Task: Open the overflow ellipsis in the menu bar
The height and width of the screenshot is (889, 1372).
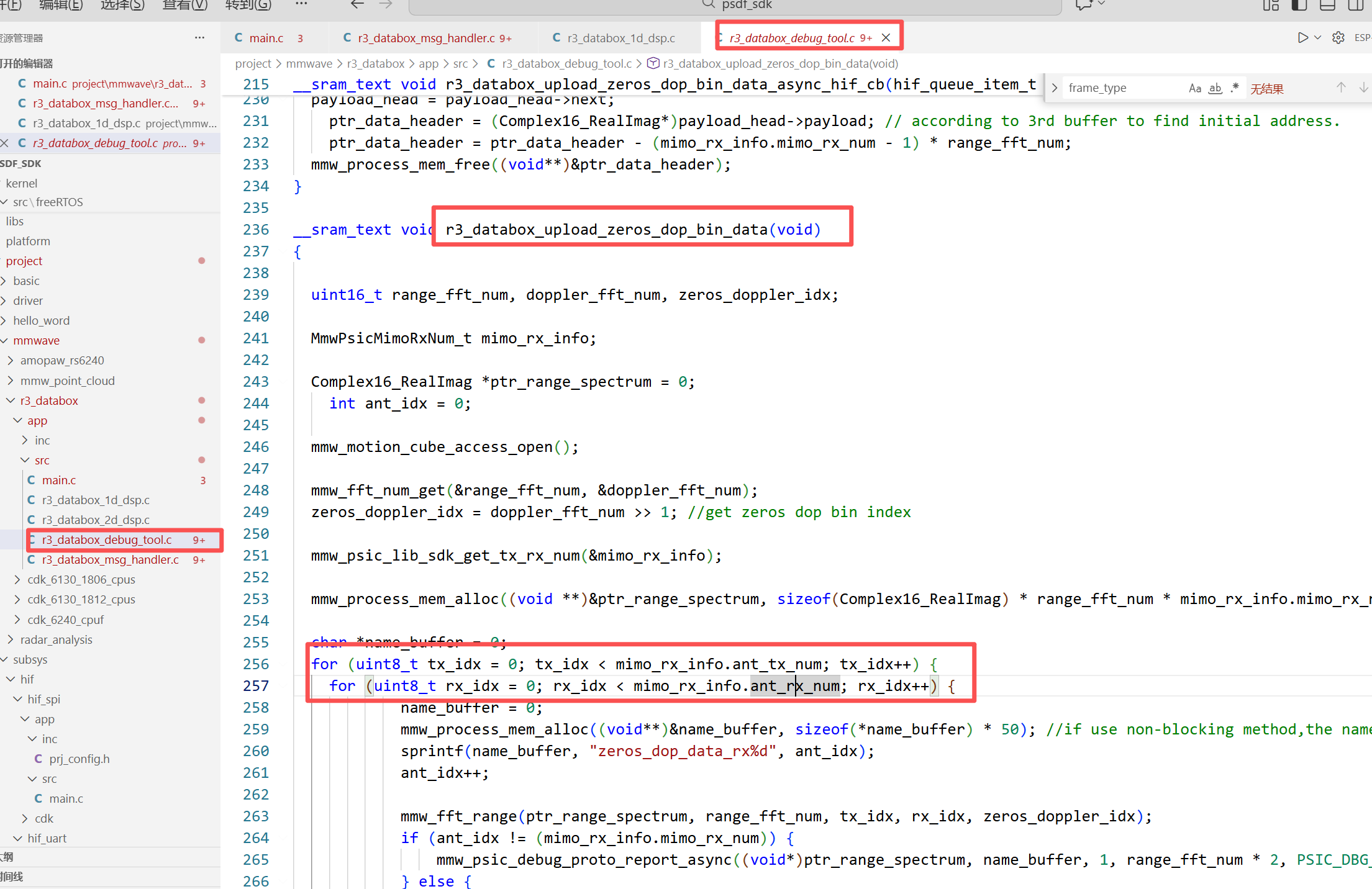Action: [301, 4]
